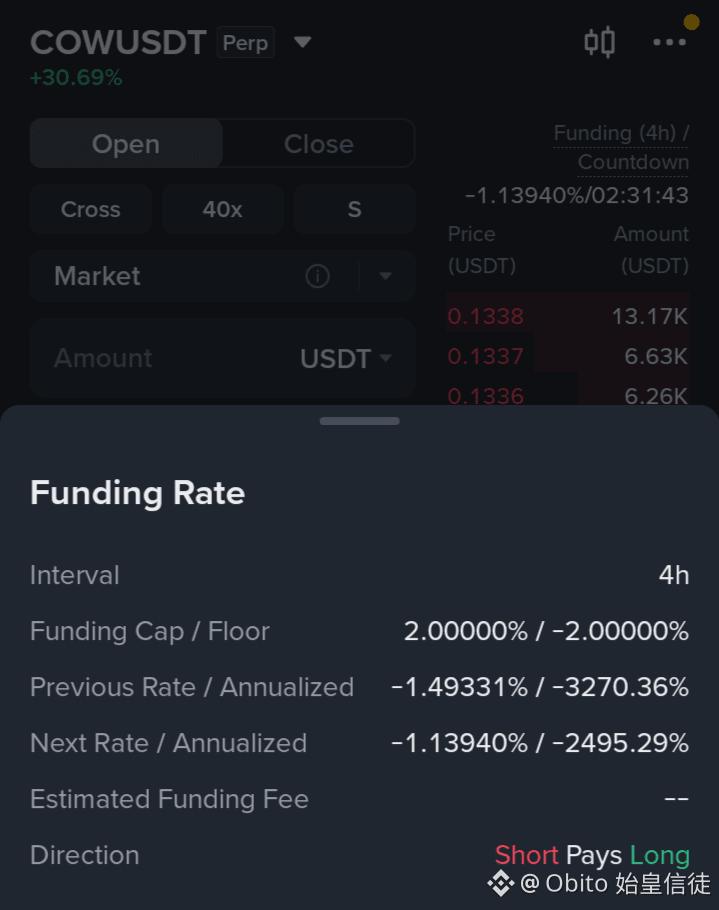Adjust the 40x leverage button
Image resolution: width=719 pixels, height=910 pixels.
(x=222, y=209)
